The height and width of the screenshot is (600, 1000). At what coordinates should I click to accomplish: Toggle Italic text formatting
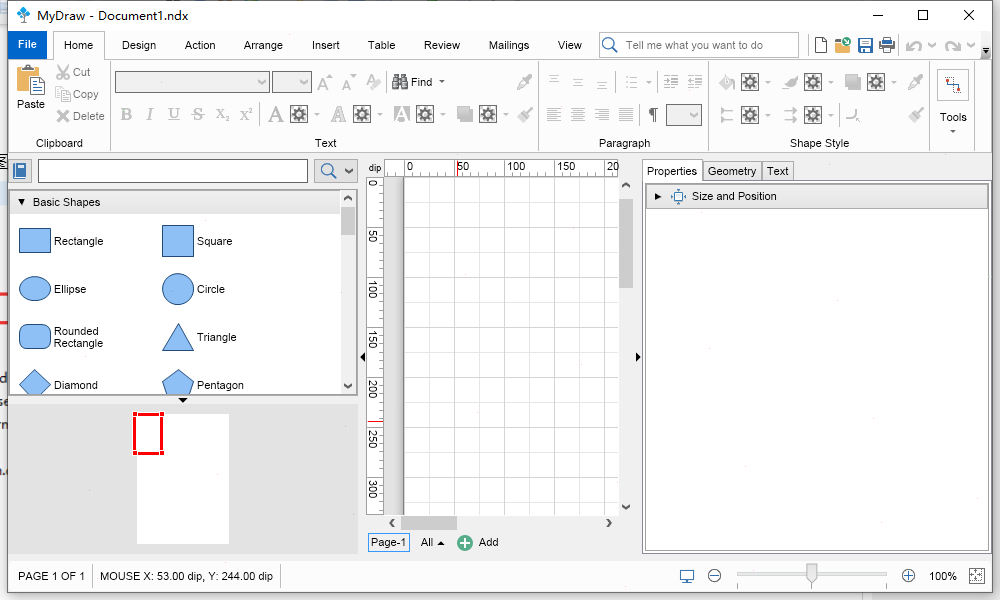[x=150, y=115]
